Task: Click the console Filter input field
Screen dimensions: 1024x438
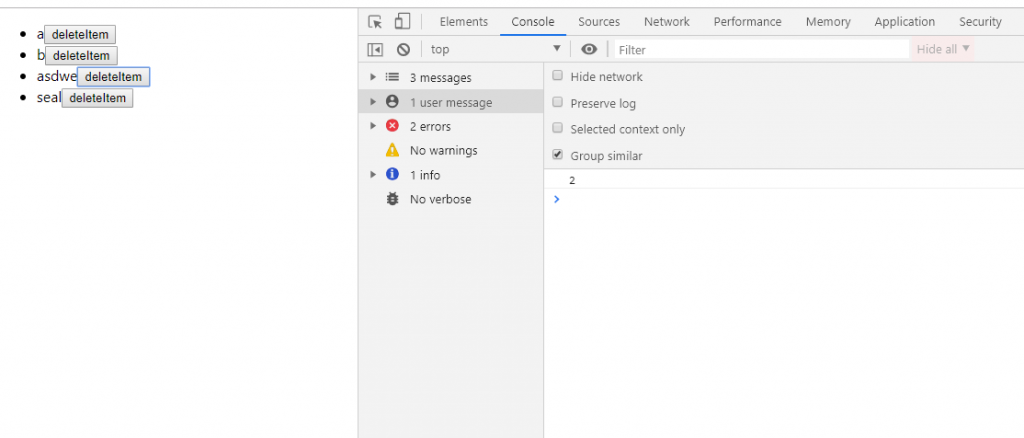Action: 760,50
